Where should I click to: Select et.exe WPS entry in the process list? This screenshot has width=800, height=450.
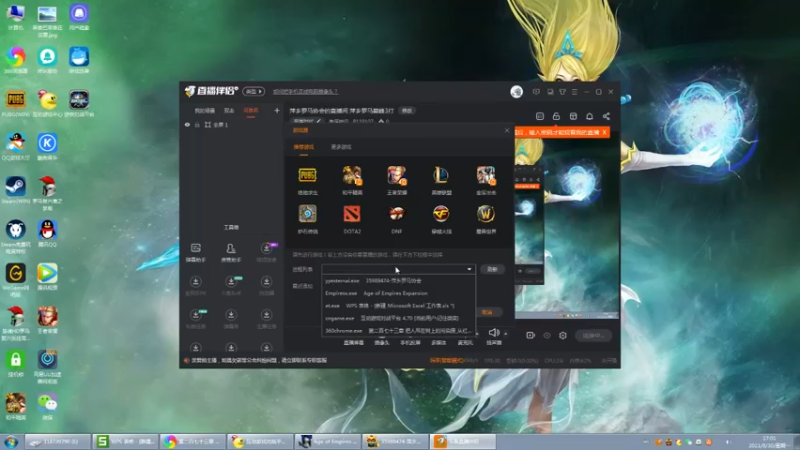point(399,306)
